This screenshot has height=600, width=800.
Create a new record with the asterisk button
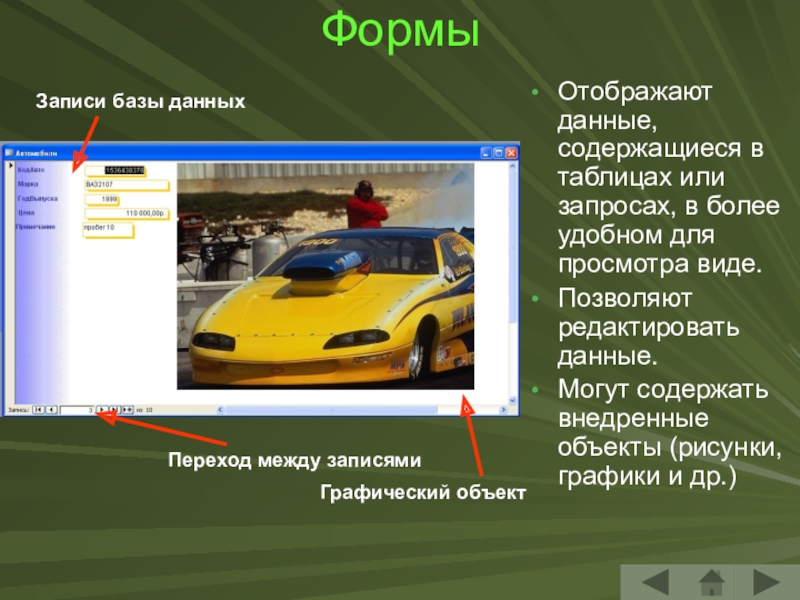click(x=127, y=409)
